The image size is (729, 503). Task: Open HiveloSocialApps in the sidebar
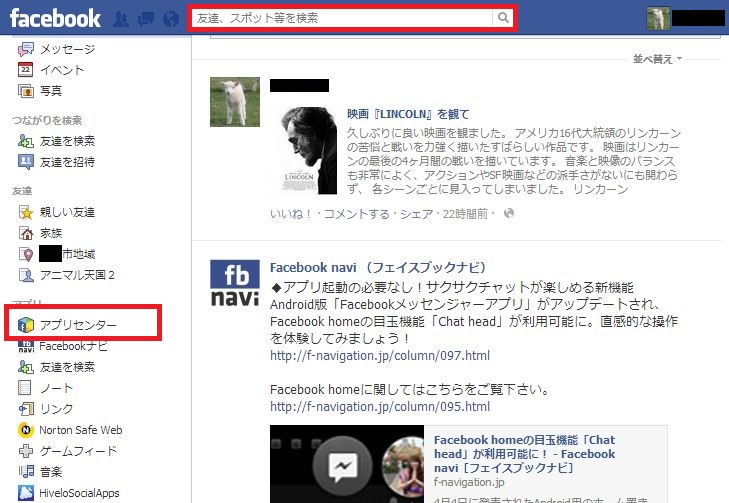coord(80,493)
